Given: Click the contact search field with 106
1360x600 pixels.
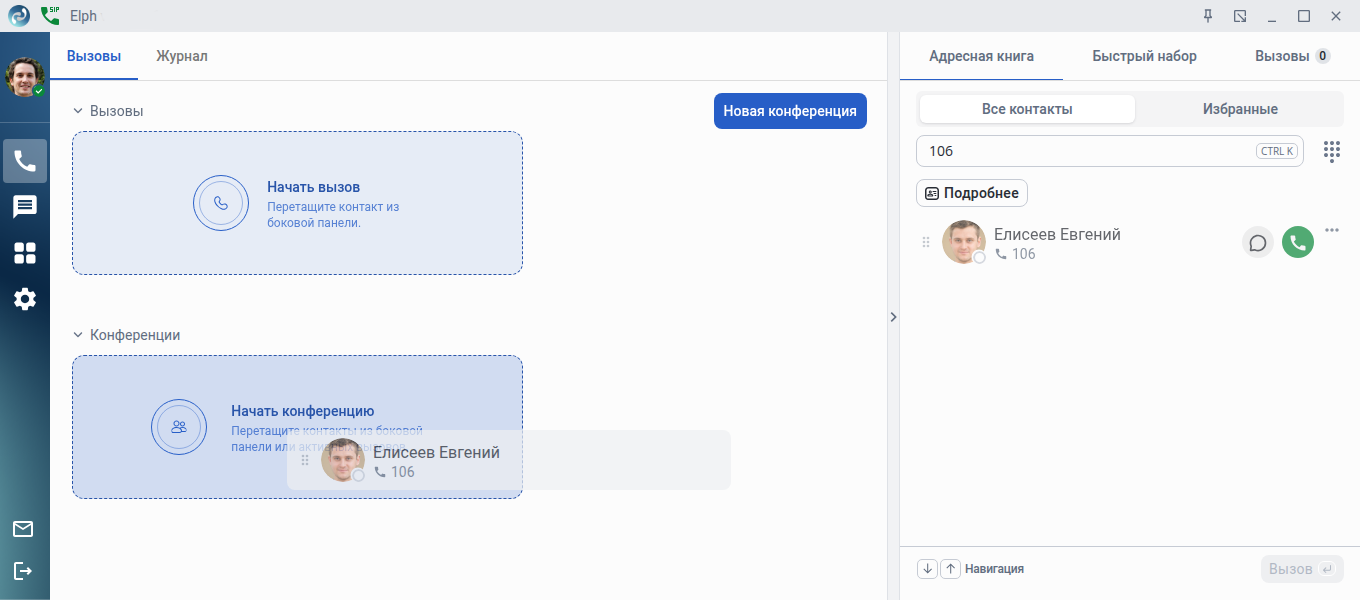Looking at the screenshot, I should coord(1085,151).
